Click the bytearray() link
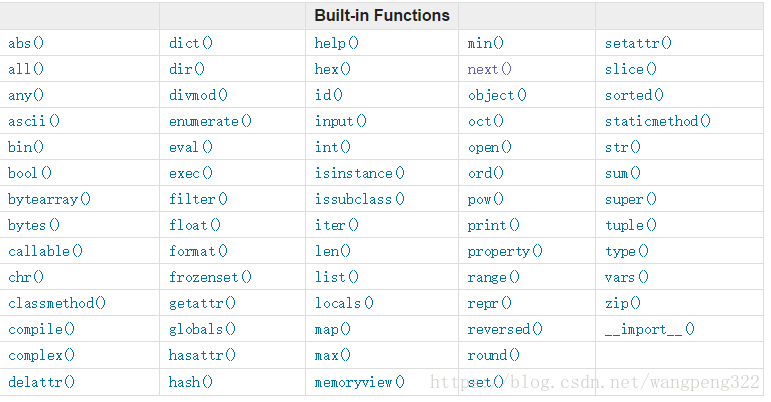771x402 pixels. [50, 200]
